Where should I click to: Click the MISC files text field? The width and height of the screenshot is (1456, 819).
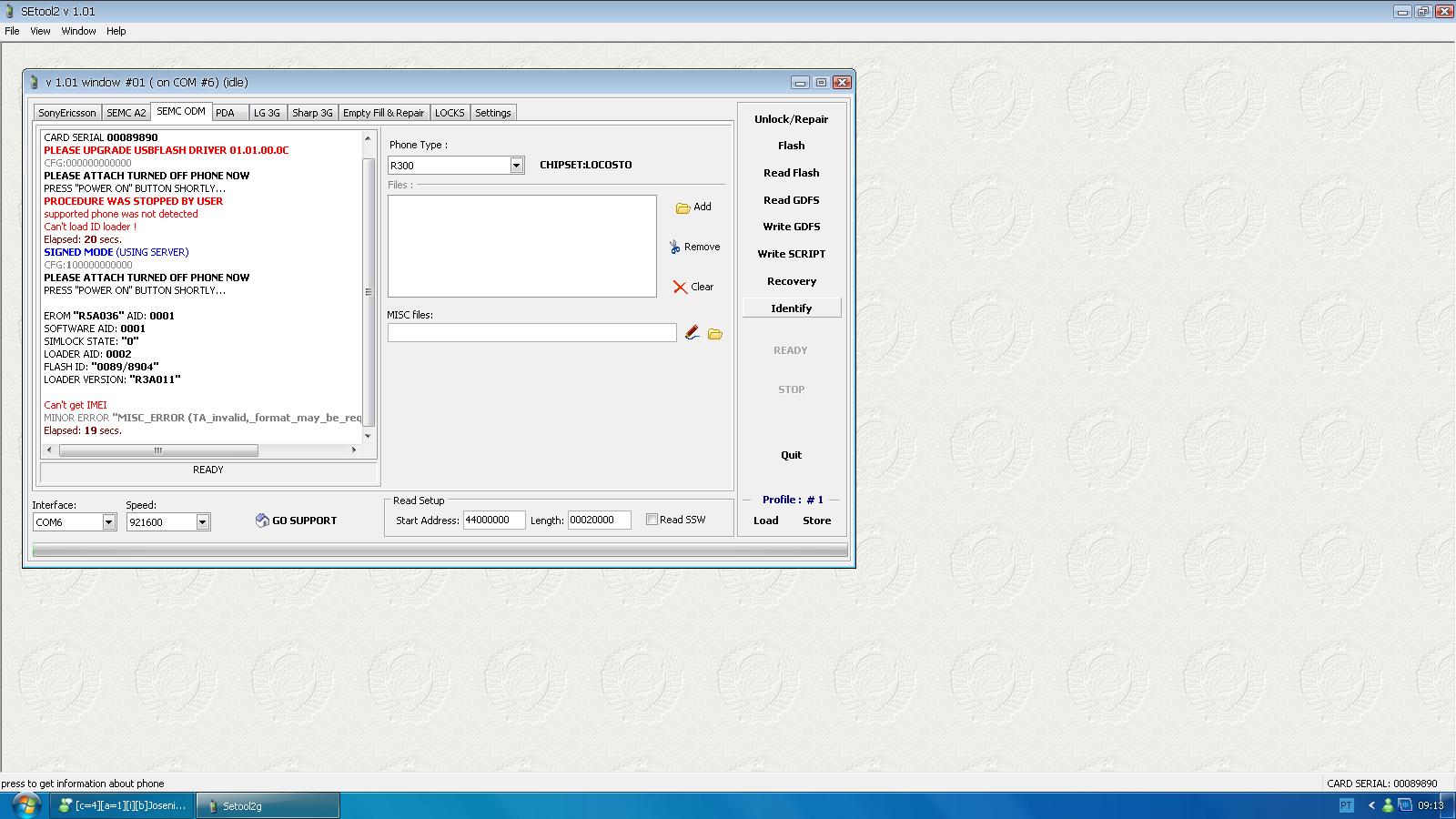click(x=531, y=333)
